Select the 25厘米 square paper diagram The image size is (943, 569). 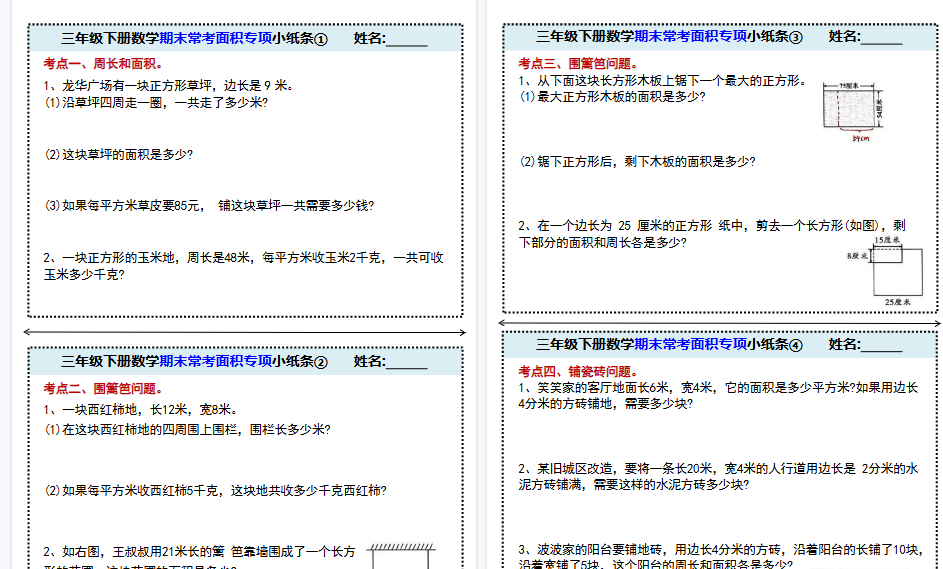pos(886,270)
